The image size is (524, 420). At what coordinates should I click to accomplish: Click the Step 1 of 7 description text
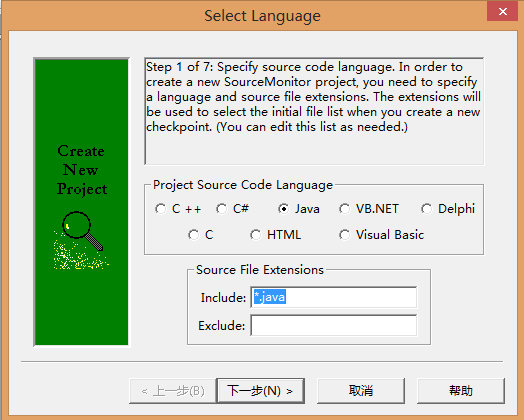click(313, 97)
